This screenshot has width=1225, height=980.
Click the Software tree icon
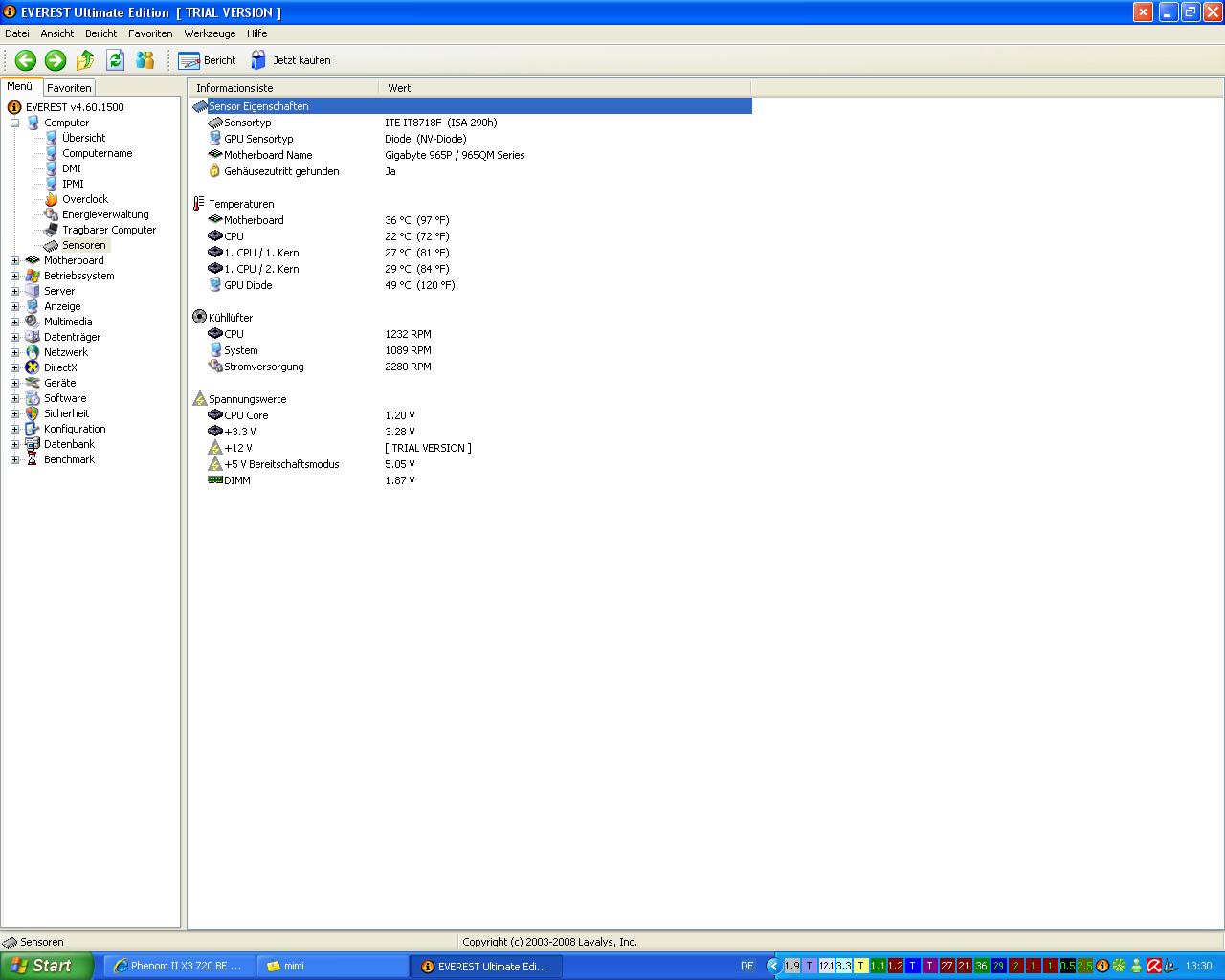click(x=33, y=398)
